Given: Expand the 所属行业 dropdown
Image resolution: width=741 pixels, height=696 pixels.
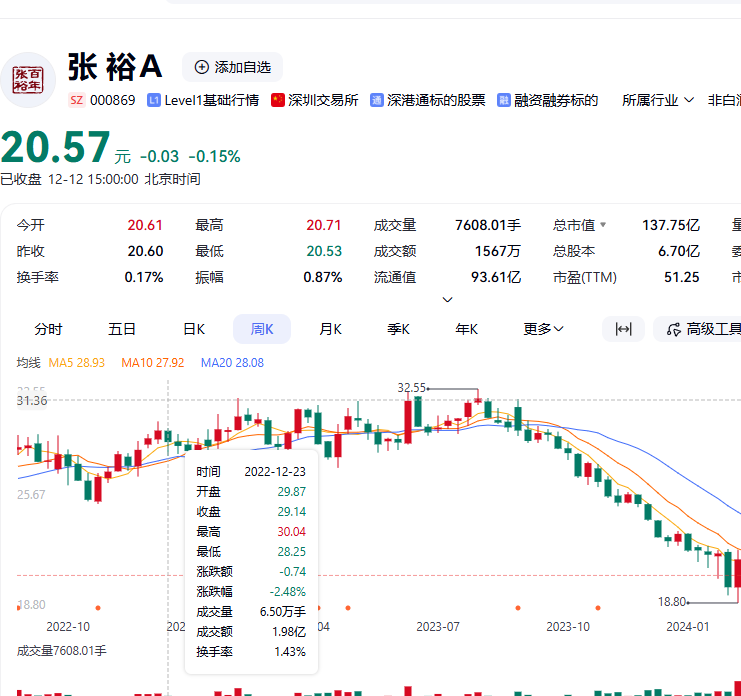Looking at the screenshot, I should coord(658,100).
